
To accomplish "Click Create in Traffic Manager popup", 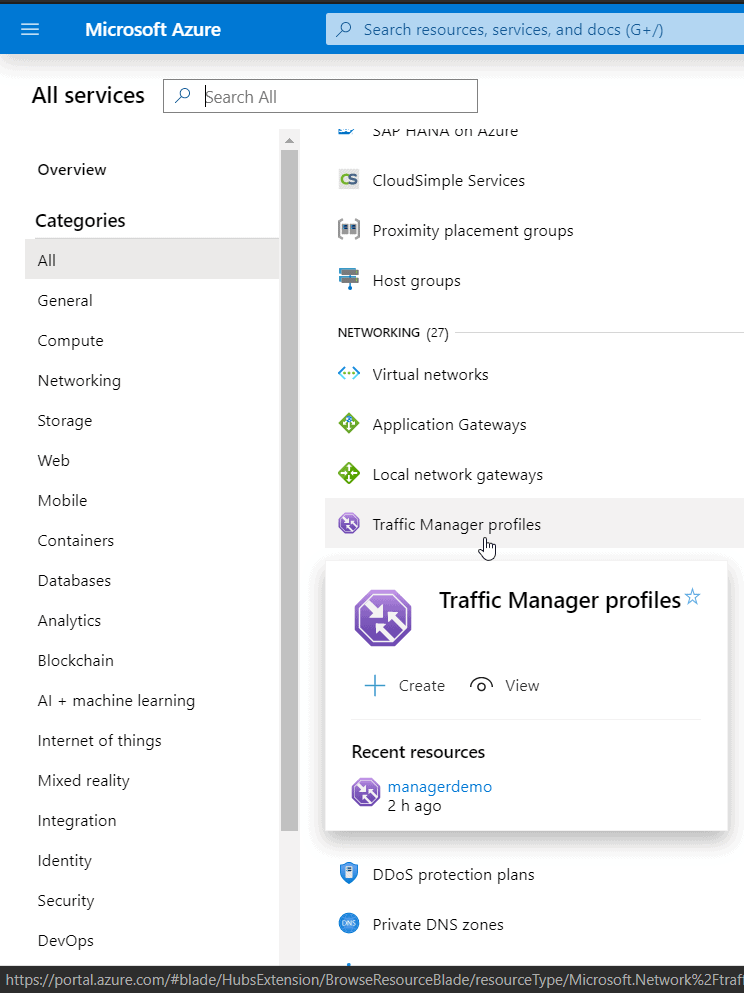I will [406, 686].
